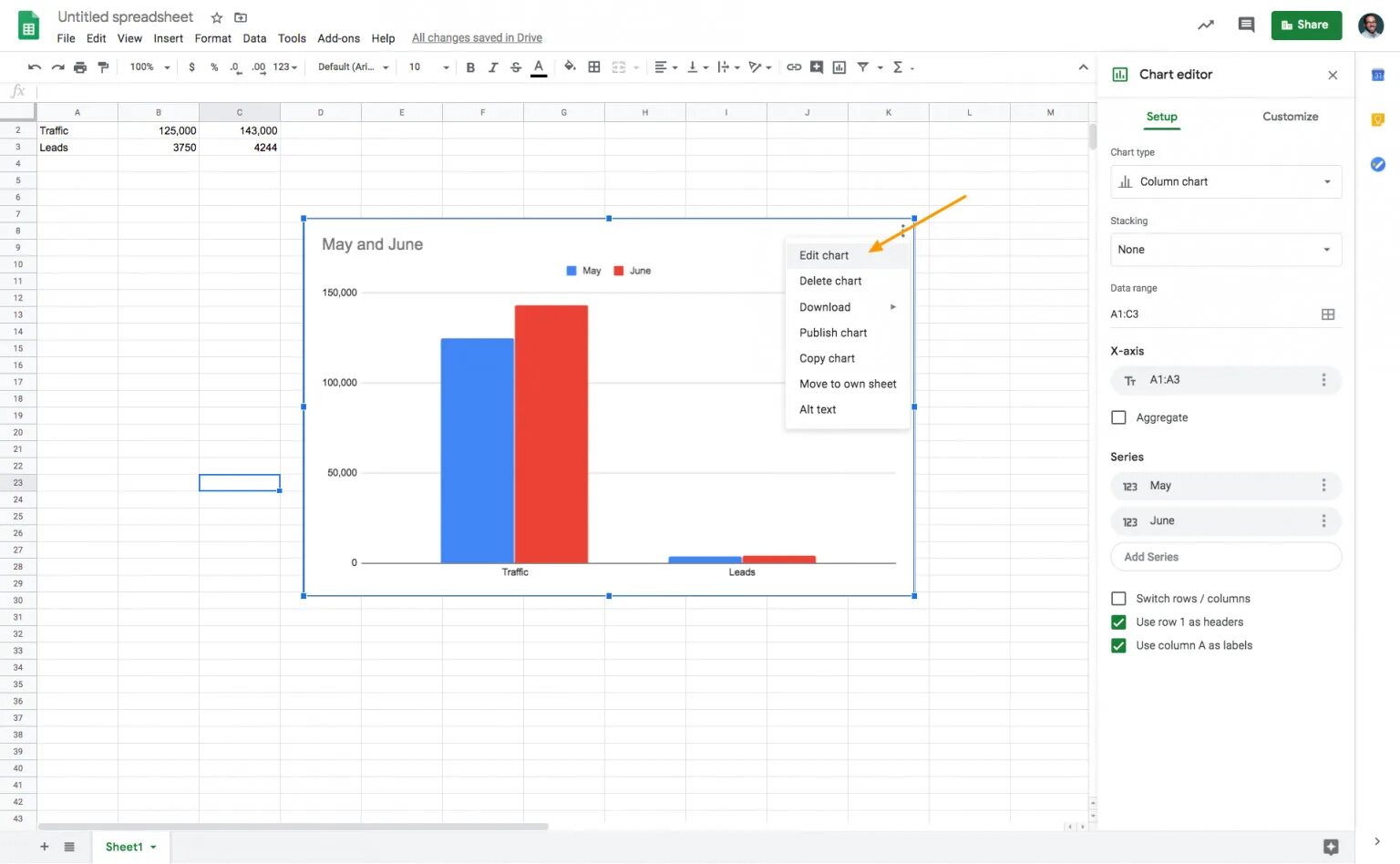Open the Chart type dropdown

[x=1226, y=181]
